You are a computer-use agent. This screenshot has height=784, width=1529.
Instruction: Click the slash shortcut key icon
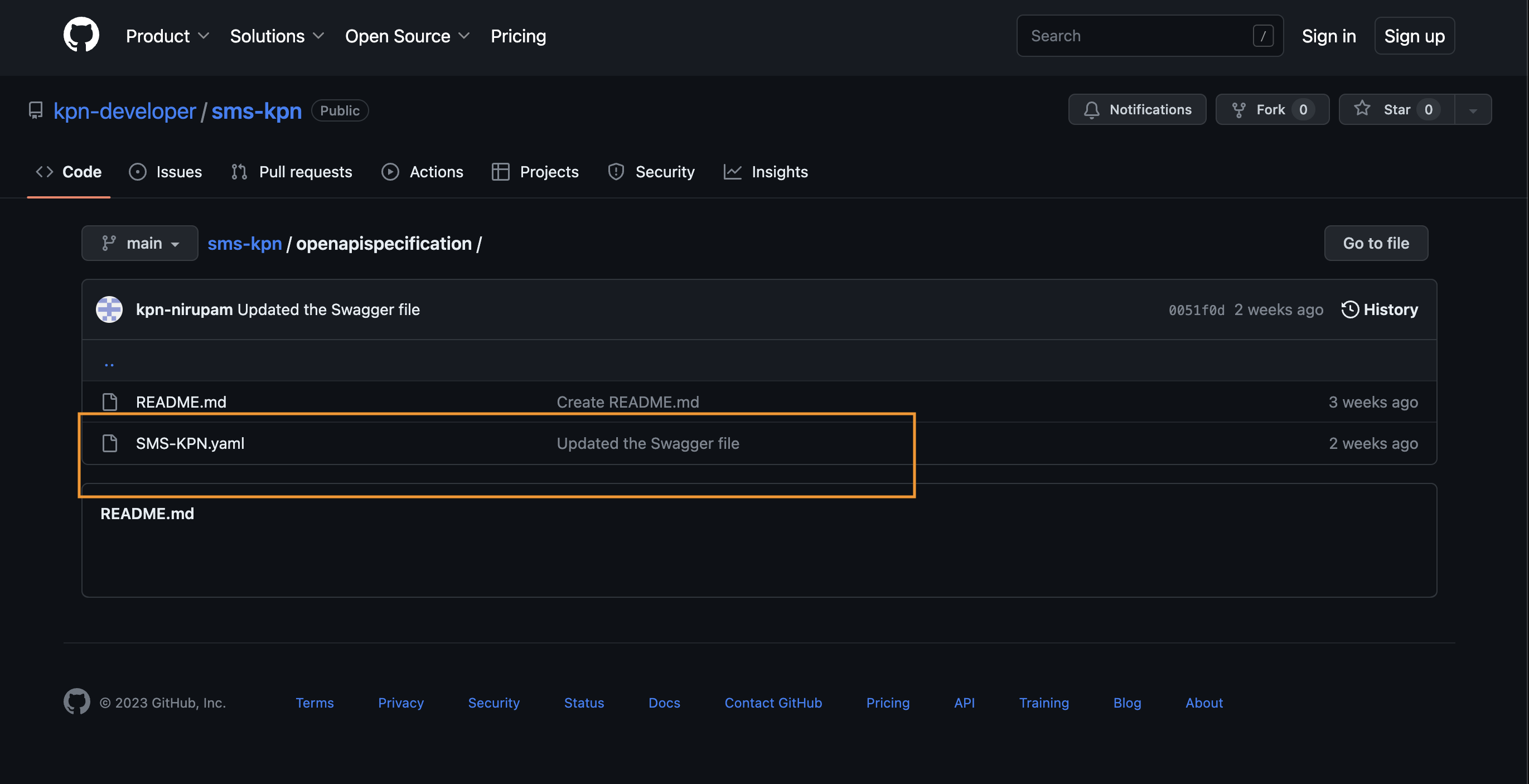pos(1262,36)
